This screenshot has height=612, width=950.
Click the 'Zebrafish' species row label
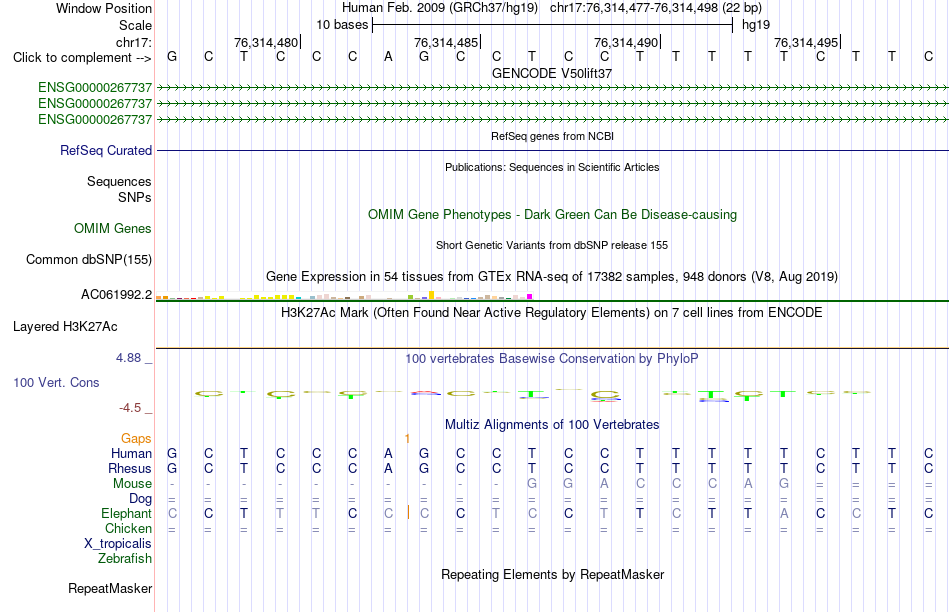tap(125, 558)
